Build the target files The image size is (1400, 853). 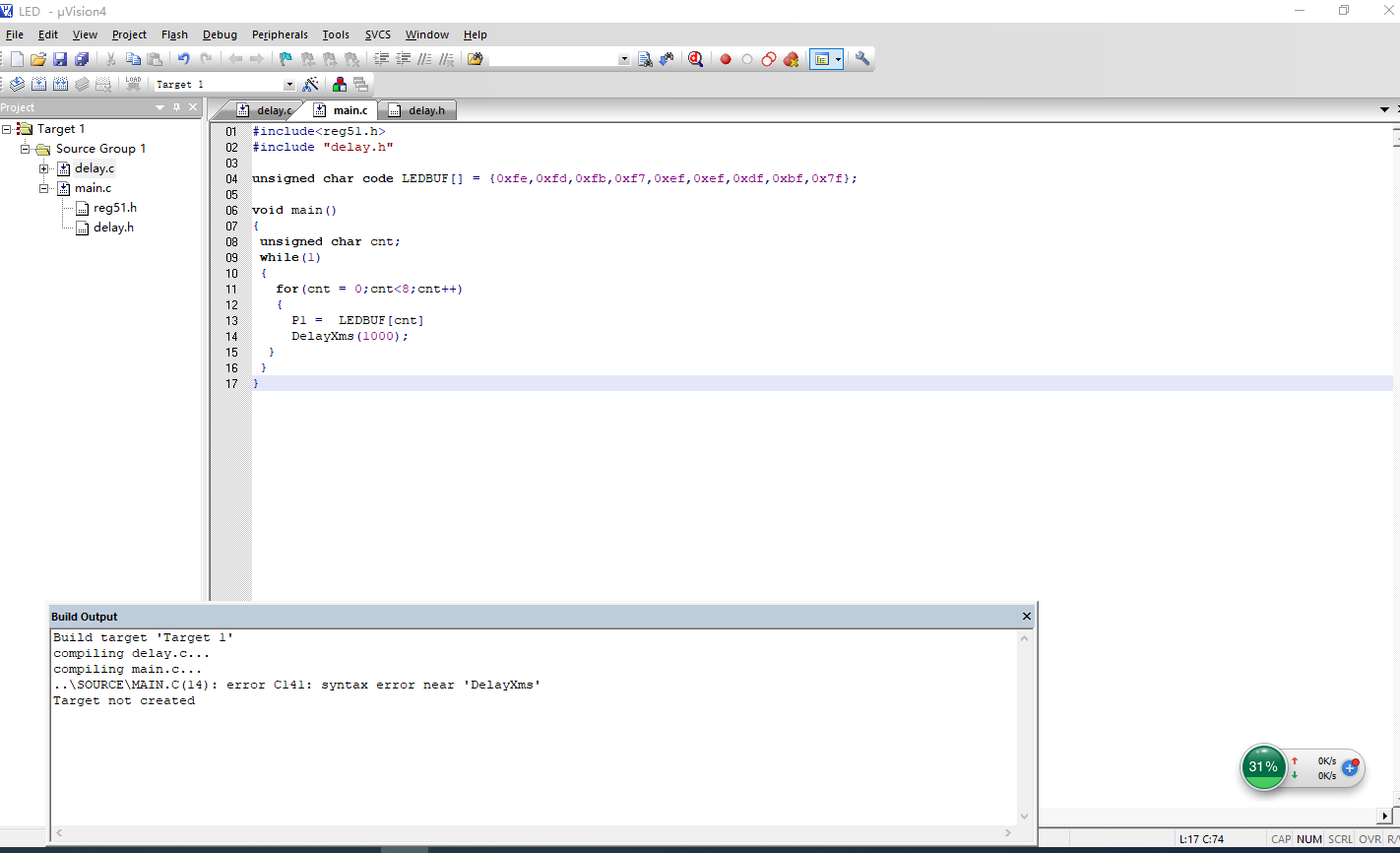tap(38, 85)
